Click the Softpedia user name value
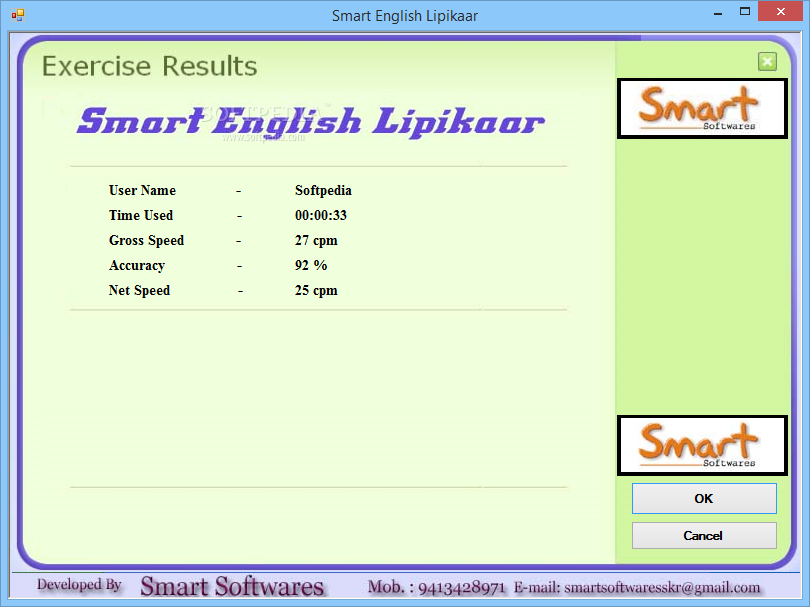 pos(323,191)
